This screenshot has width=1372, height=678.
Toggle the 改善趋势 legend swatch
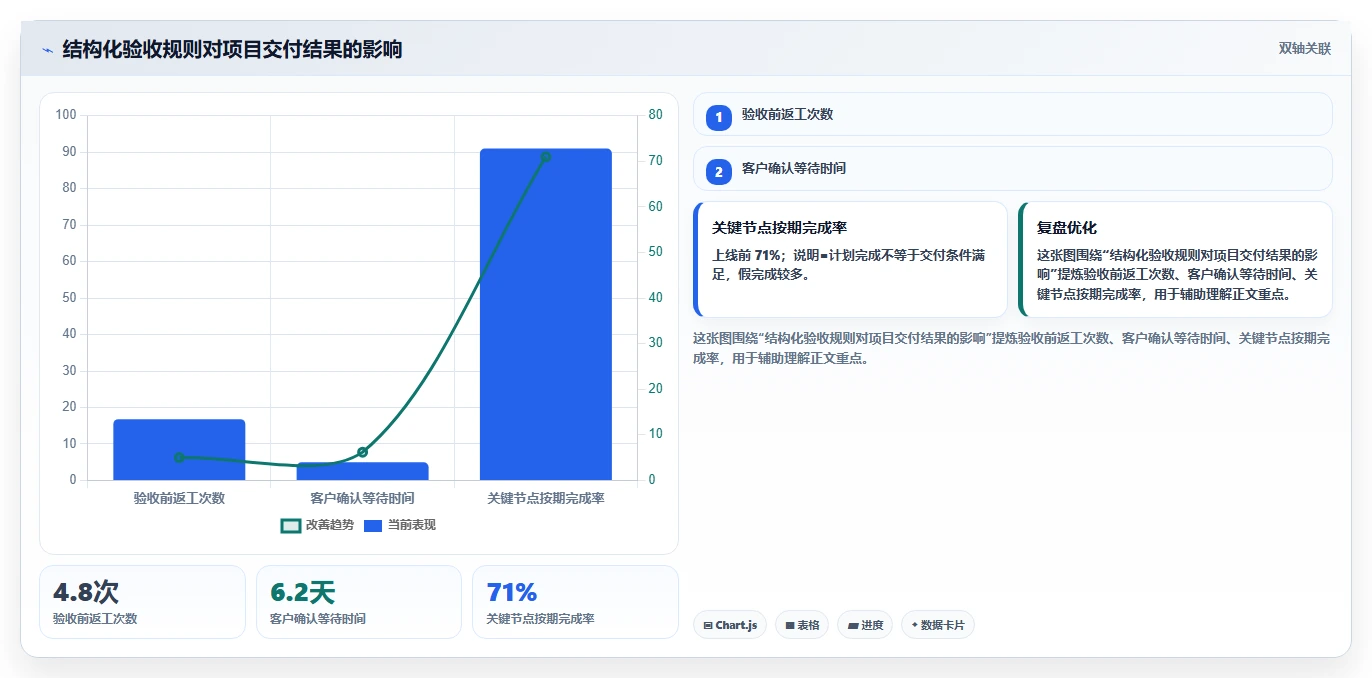pyautogui.click(x=291, y=525)
